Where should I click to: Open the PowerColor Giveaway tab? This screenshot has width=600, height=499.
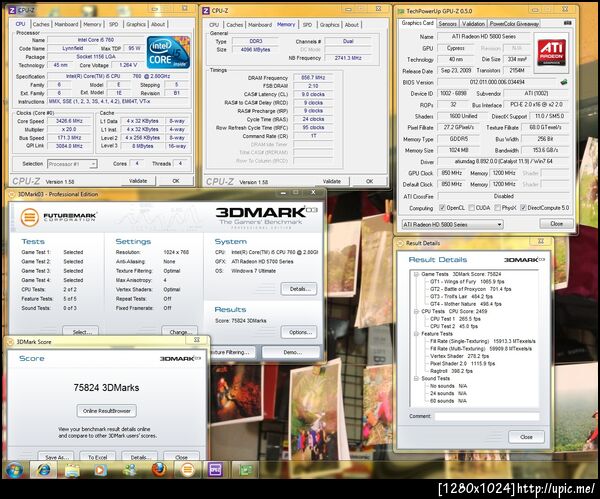(514, 24)
